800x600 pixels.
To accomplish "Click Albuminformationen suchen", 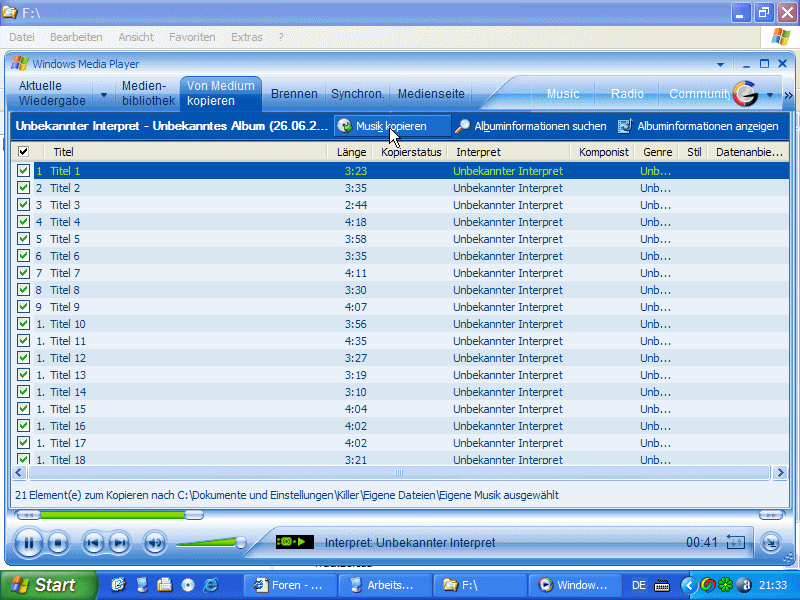I will pyautogui.click(x=531, y=126).
